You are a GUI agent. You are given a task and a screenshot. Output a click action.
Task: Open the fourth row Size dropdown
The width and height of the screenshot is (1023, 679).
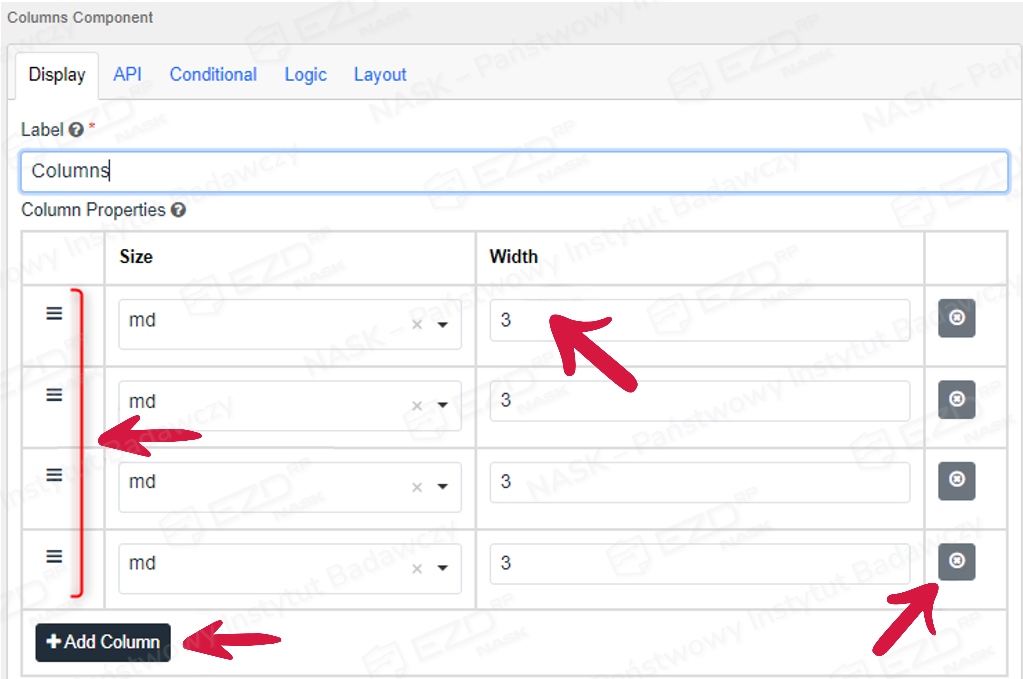(x=442, y=568)
